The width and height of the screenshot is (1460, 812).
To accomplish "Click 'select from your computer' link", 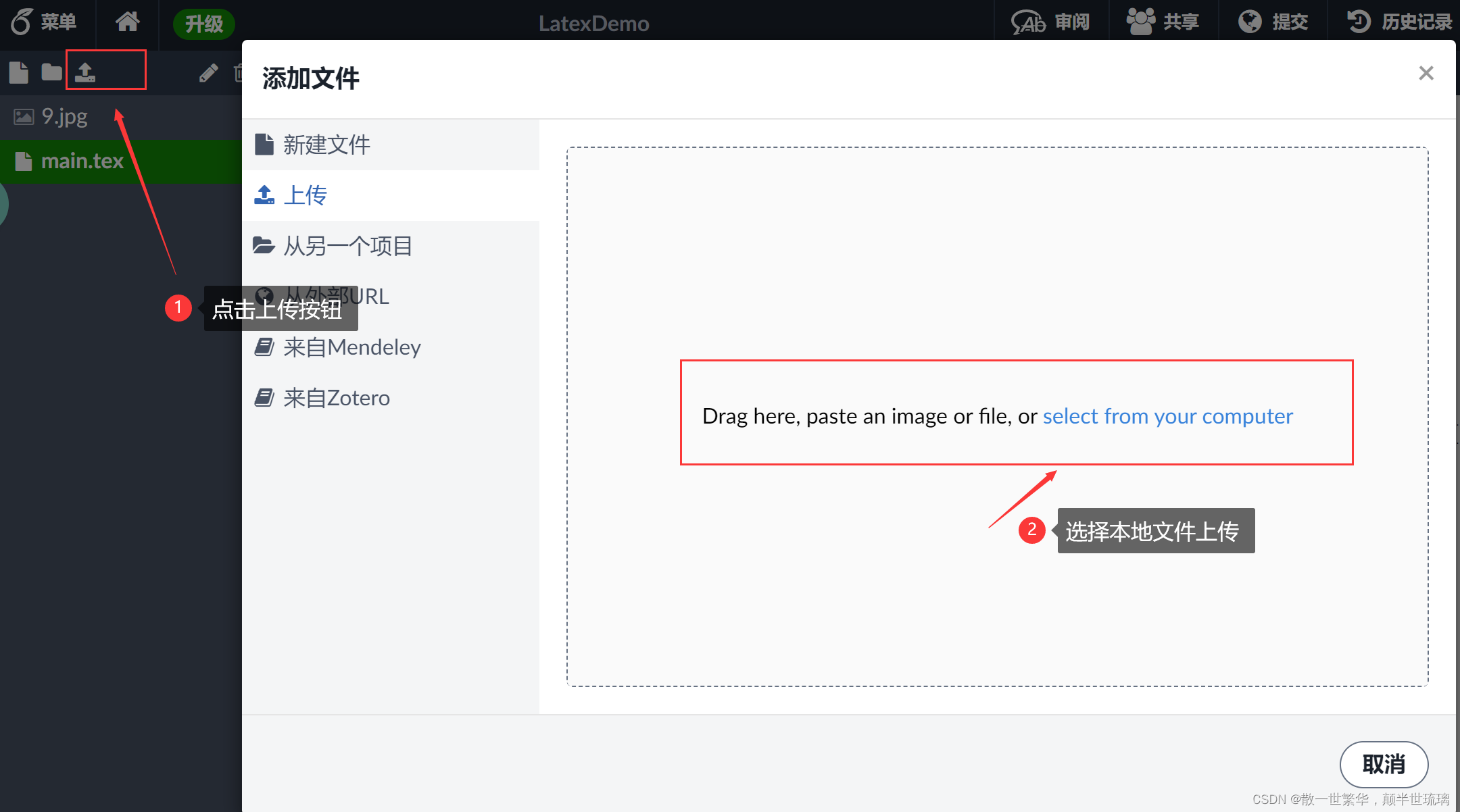I will click(x=1167, y=416).
